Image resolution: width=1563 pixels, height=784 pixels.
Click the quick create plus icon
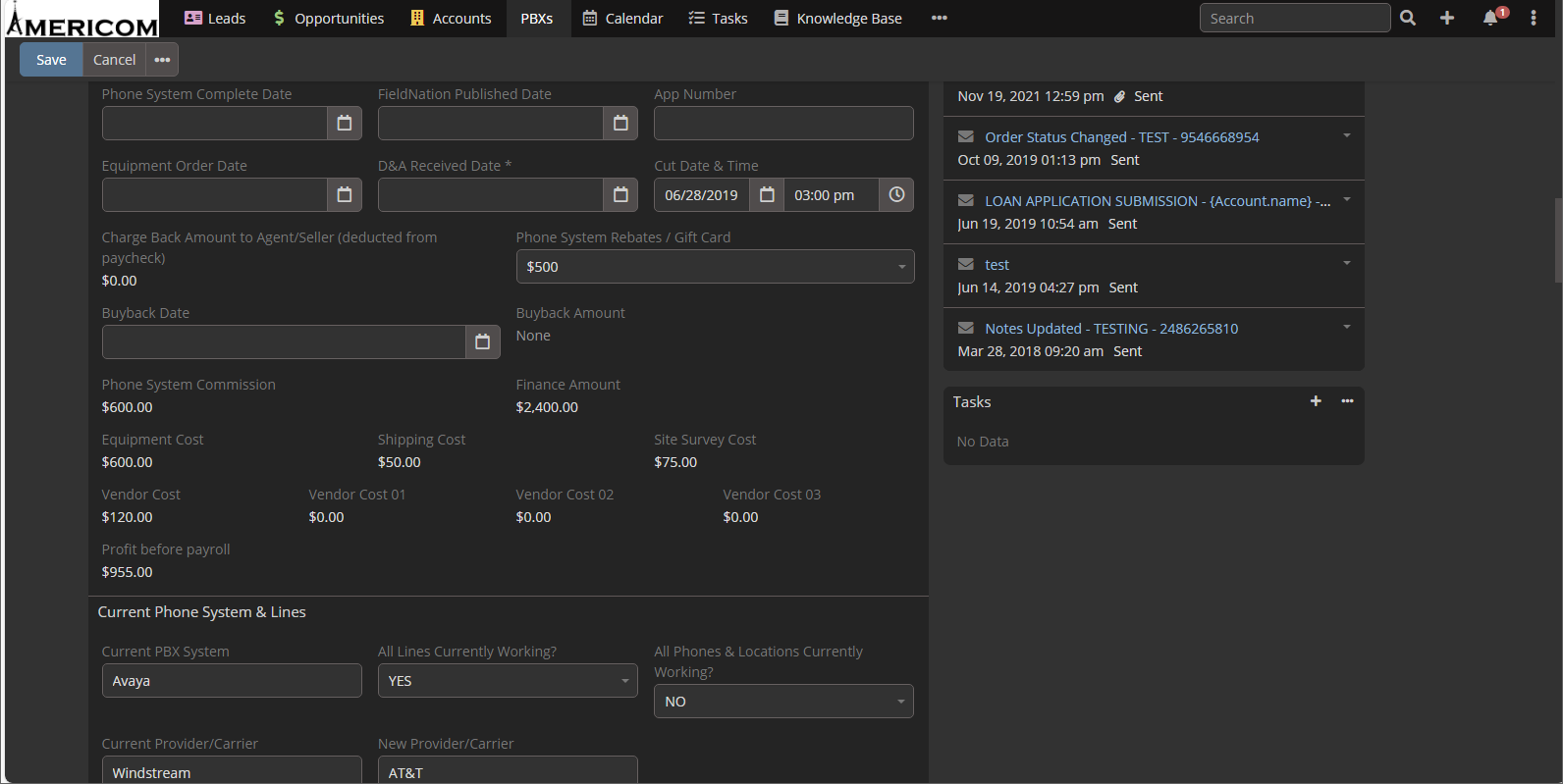(x=1447, y=19)
